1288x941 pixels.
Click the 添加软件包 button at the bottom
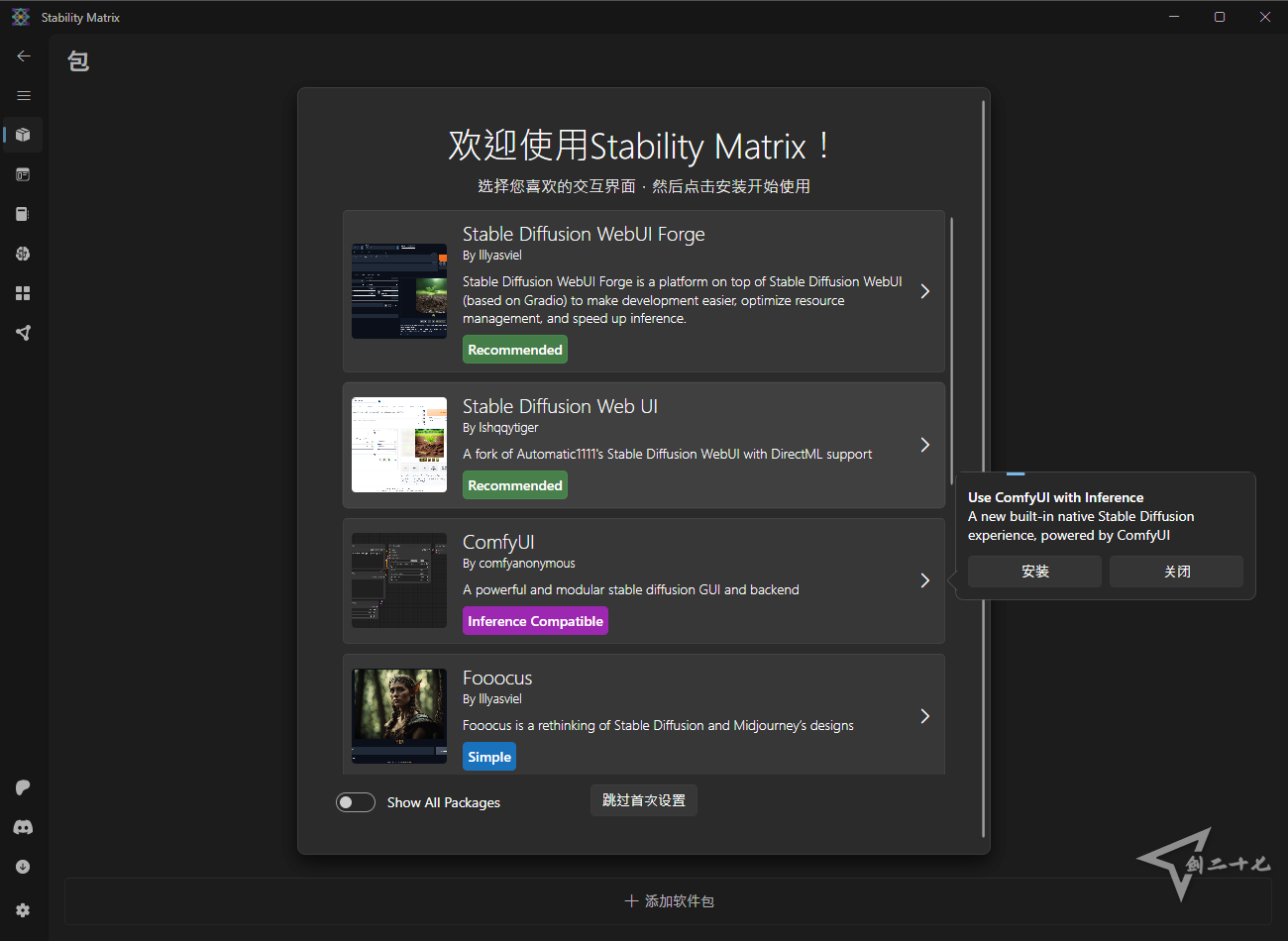pos(669,901)
